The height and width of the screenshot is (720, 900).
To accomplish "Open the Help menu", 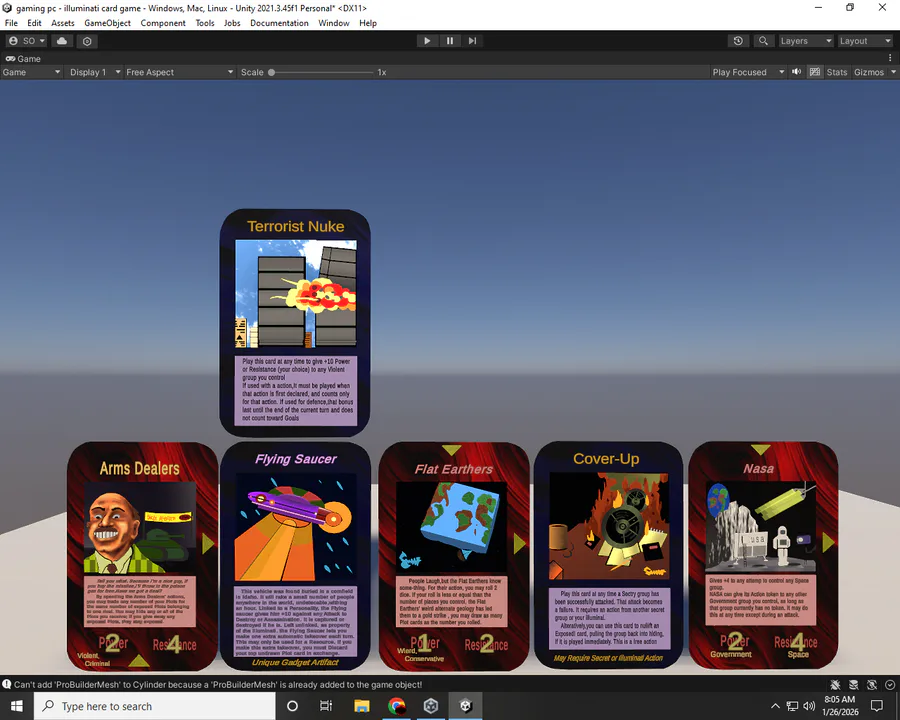I will pos(368,23).
